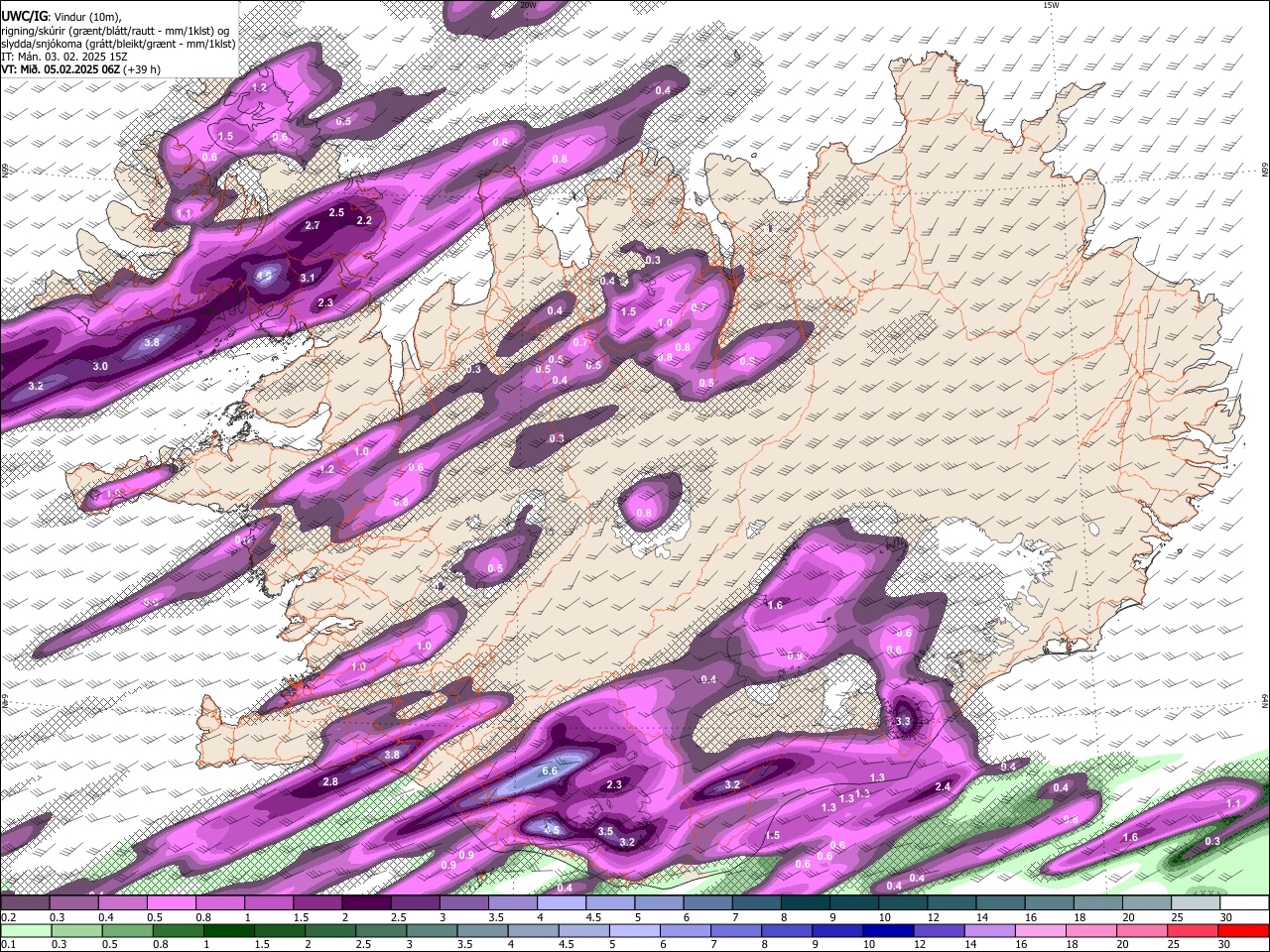Screen dimensions: 1270x952
Task: Click the '2.7' precipitation value on map
Action: 313,226
